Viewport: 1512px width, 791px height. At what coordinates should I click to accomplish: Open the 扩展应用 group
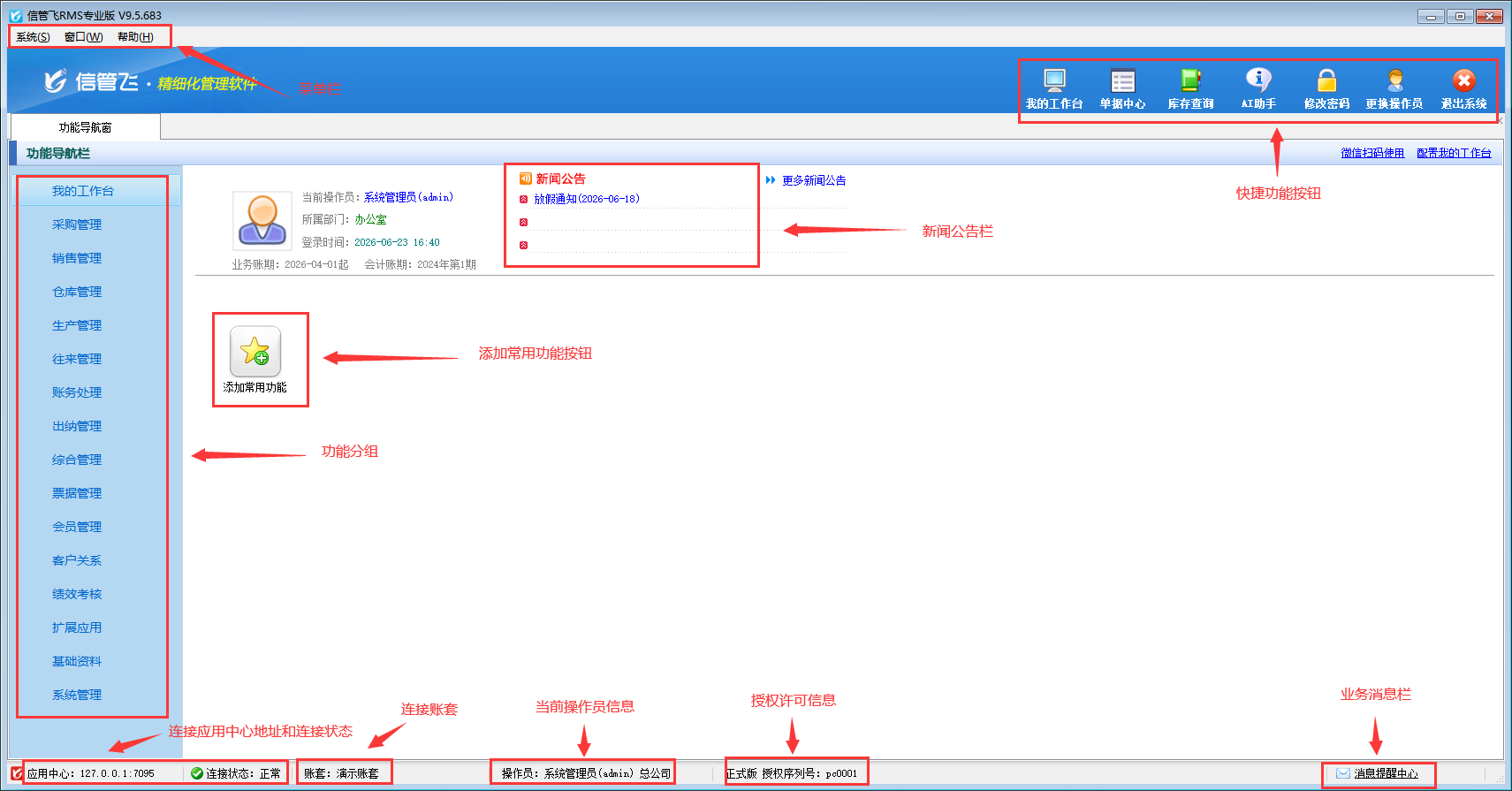point(77,627)
